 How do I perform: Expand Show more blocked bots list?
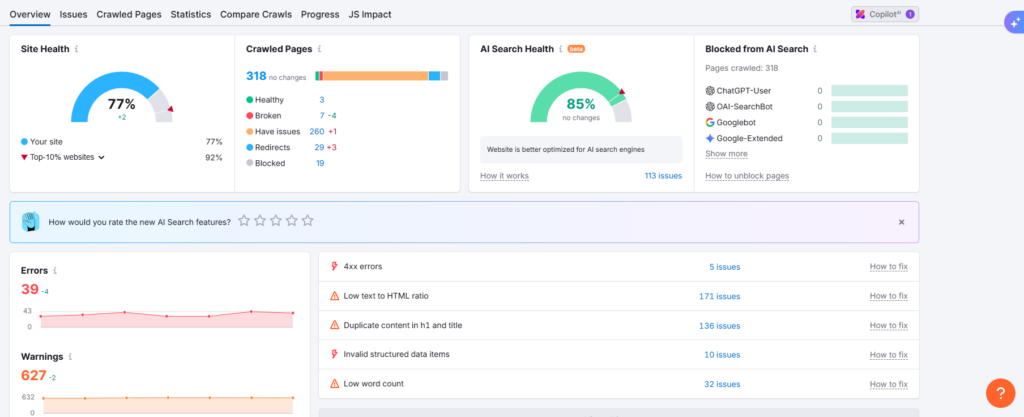point(726,154)
